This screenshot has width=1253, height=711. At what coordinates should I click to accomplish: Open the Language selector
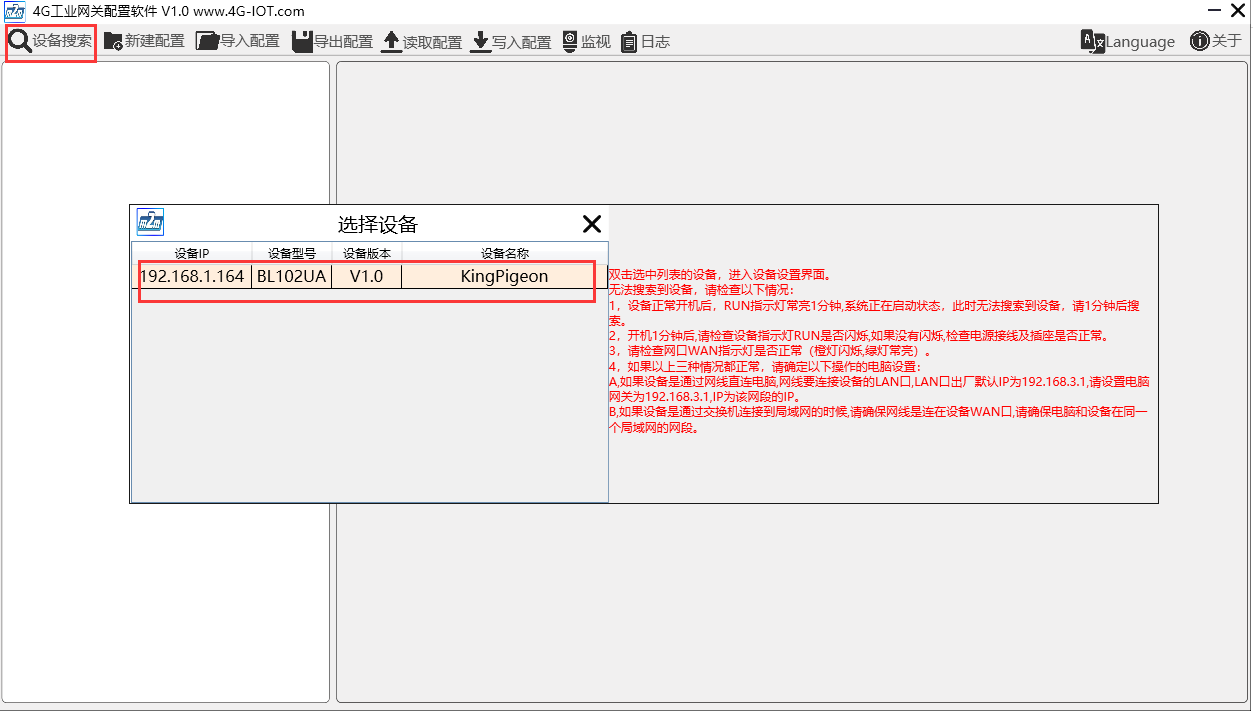click(x=1128, y=41)
